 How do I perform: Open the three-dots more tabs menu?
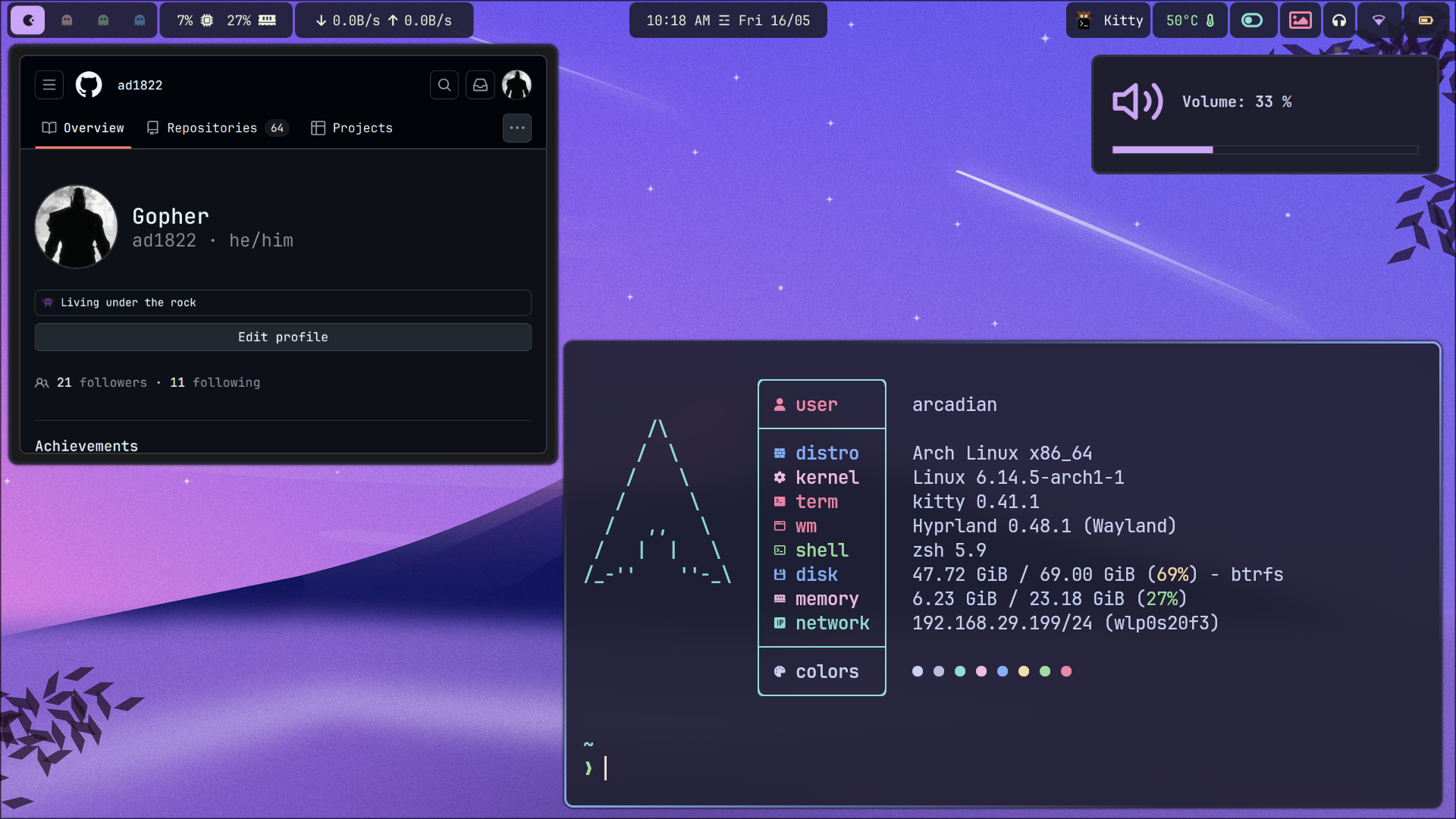[x=517, y=128]
